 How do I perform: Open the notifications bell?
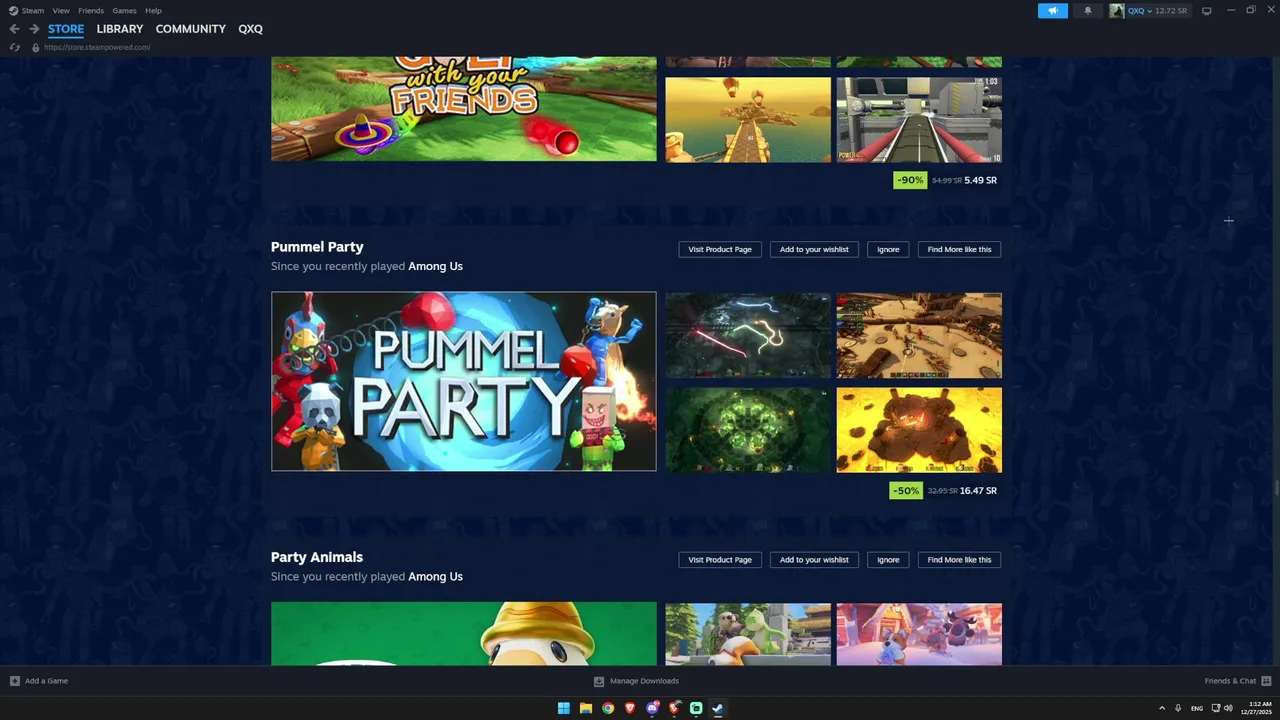click(1088, 11)
